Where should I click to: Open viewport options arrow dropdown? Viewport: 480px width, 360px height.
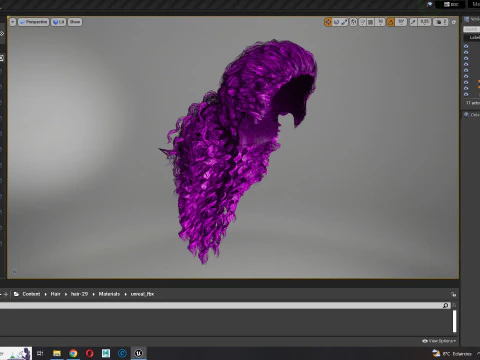(x=13, y=22)
